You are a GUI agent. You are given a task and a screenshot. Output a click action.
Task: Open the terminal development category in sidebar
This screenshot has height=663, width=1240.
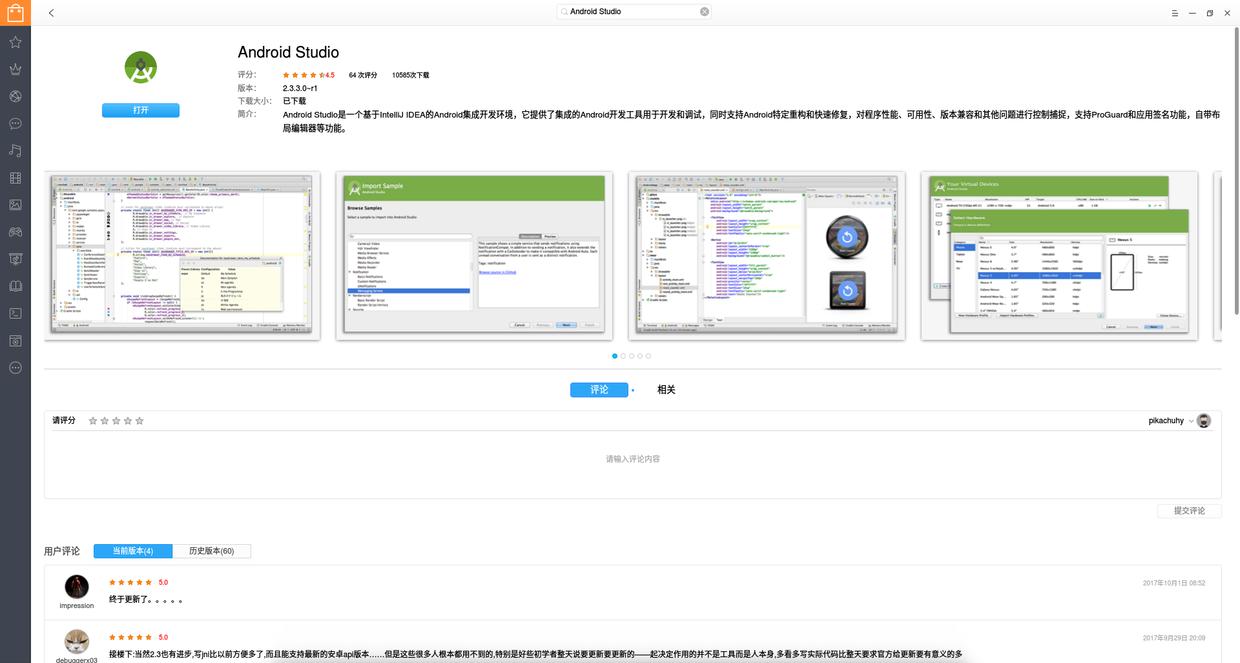coord(15,313)
